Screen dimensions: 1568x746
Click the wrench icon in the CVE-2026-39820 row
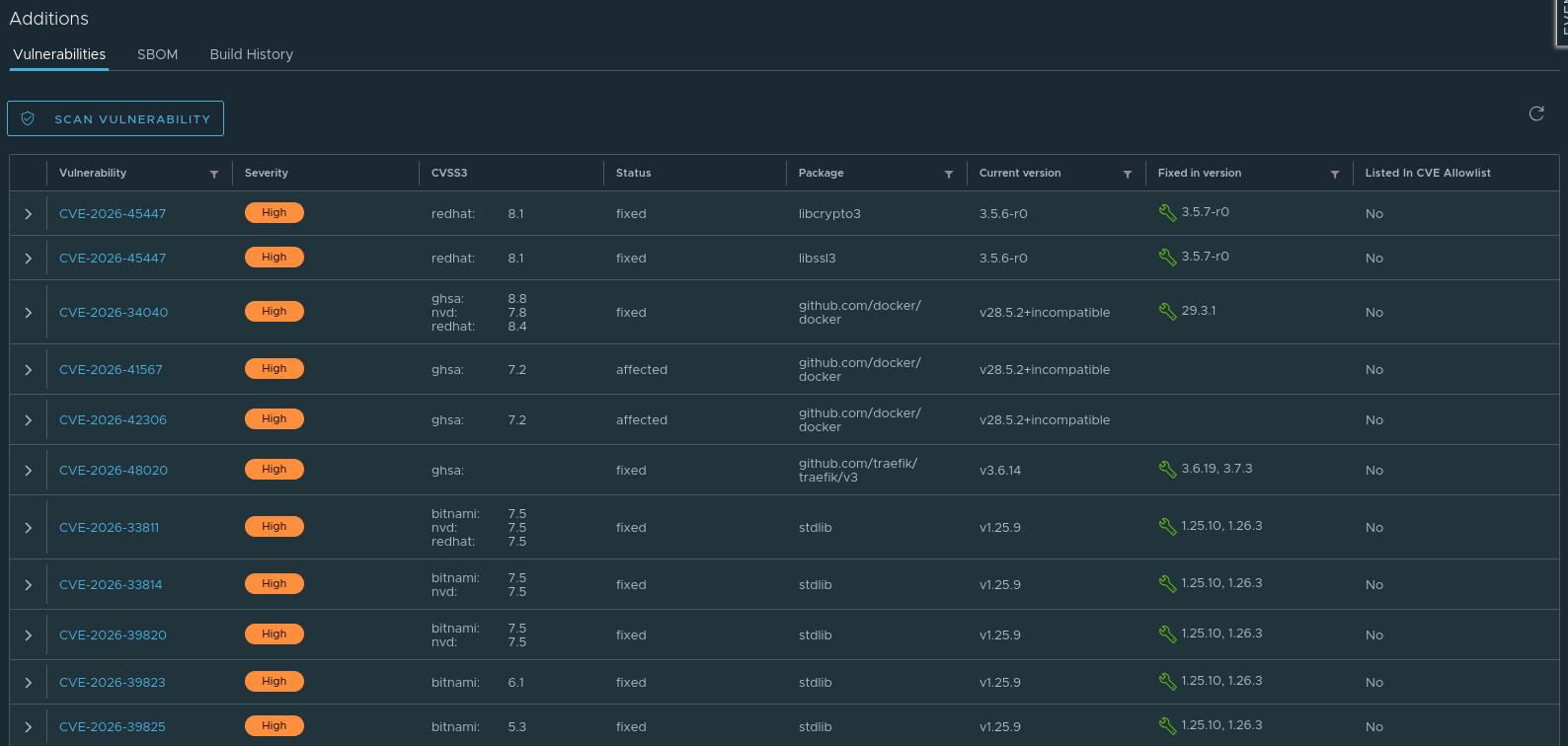[1167, 634]
